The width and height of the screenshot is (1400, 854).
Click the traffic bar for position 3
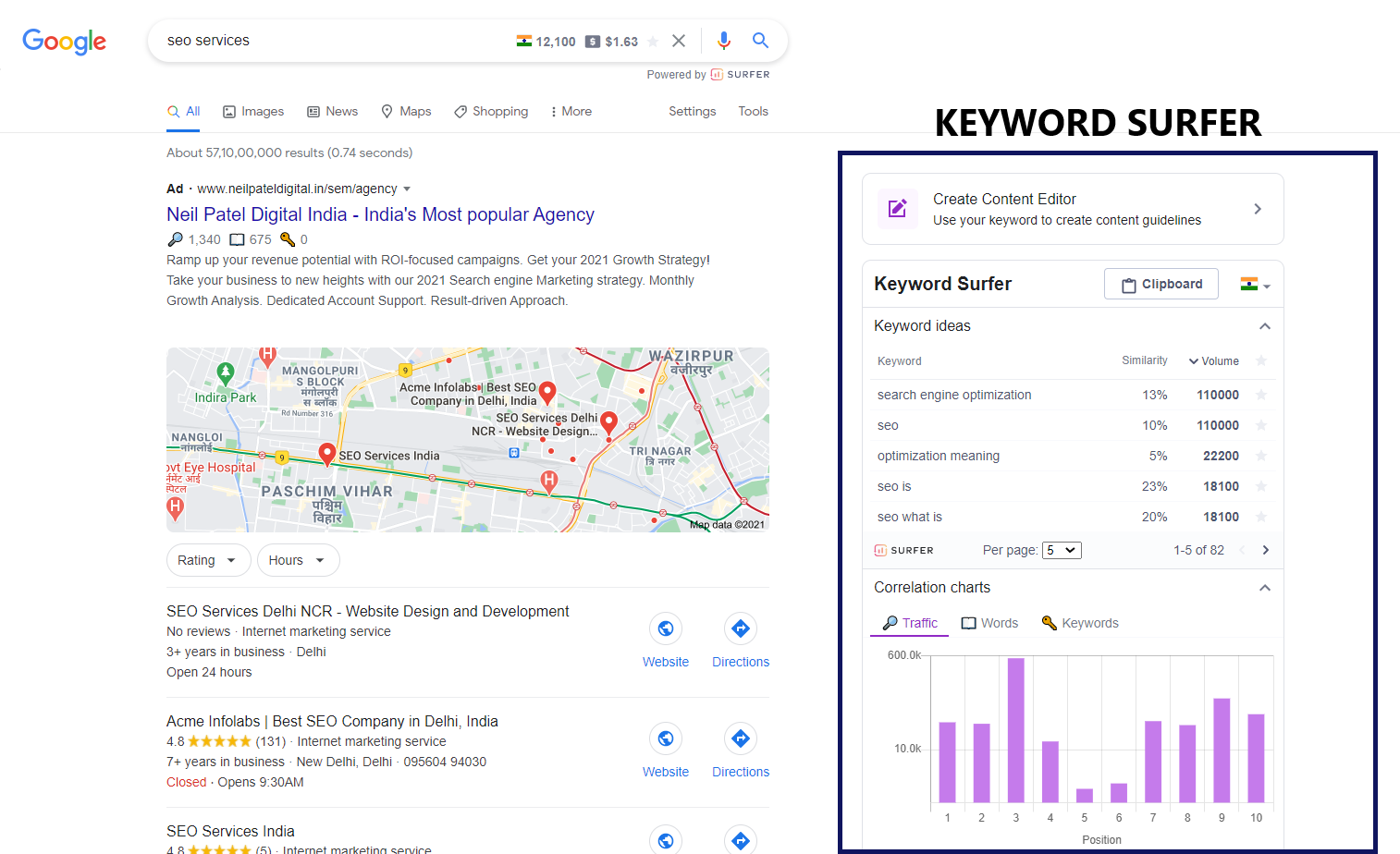(1015, 730)
